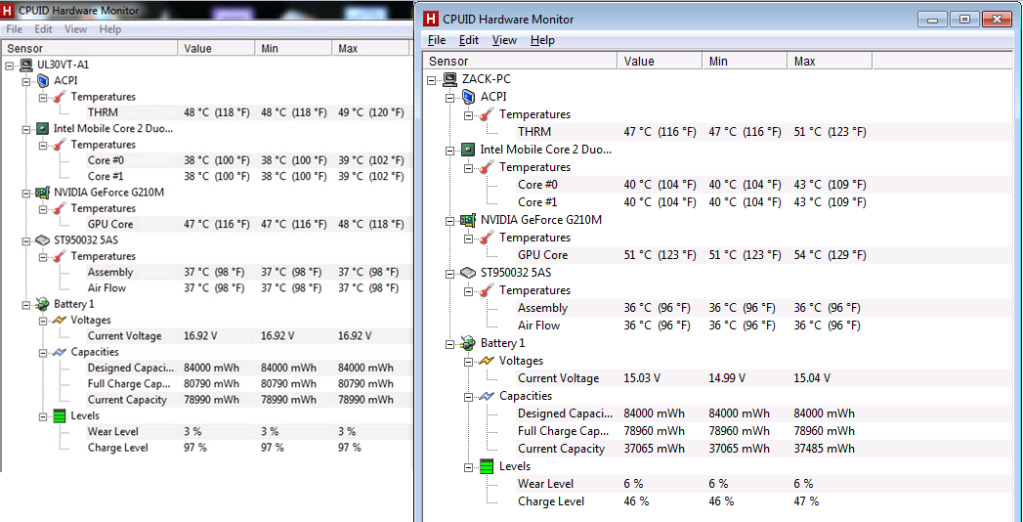The width and height of the screenshot is (1023, 522).
Task: Click the red H app icon in right window title bar
Action: 431,20
